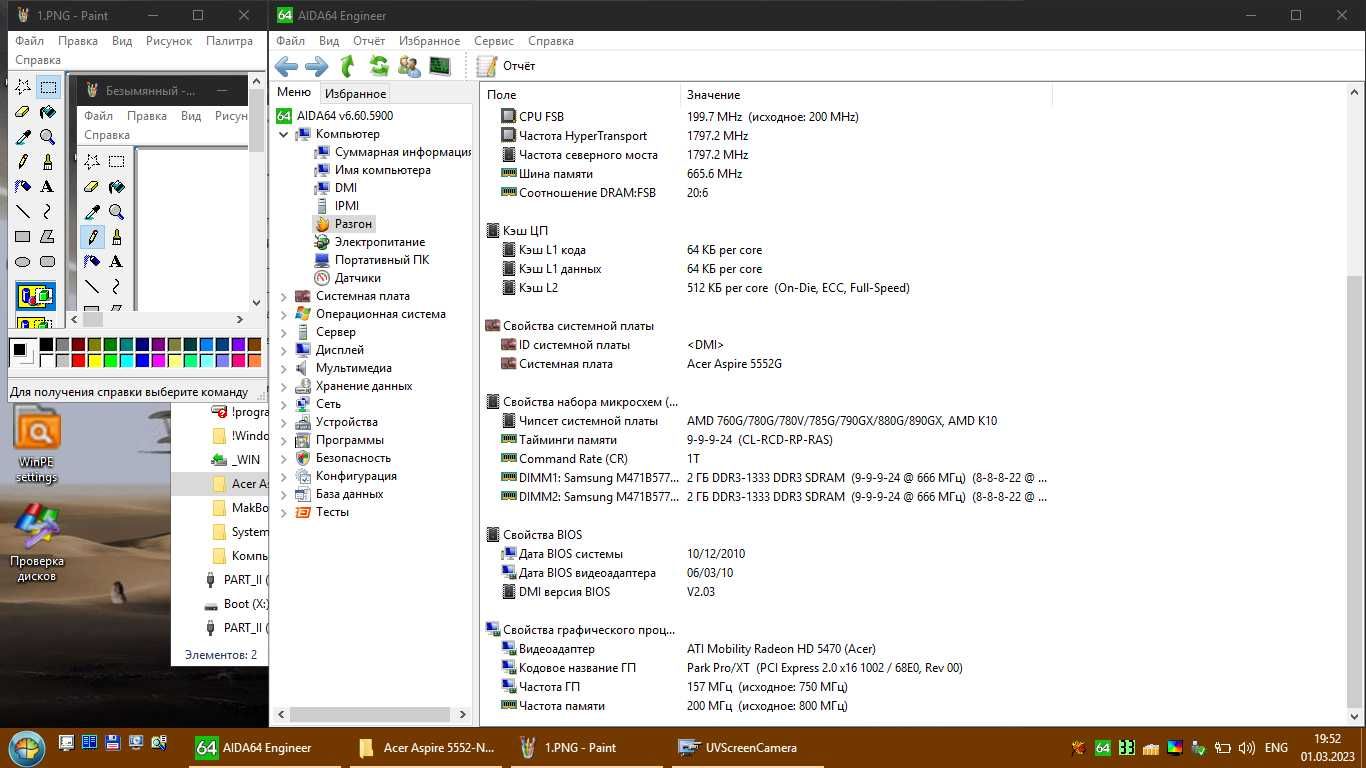1366x768 pixels.
Task: Choose the Rounded rectangle tool in Paint
Action: pos(47,262)
